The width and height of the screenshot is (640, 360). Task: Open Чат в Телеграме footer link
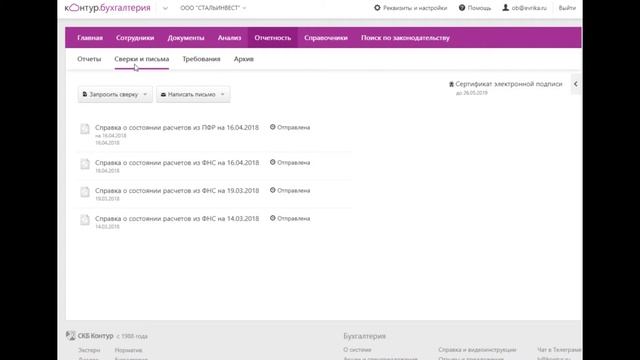(x=559, y=350)
